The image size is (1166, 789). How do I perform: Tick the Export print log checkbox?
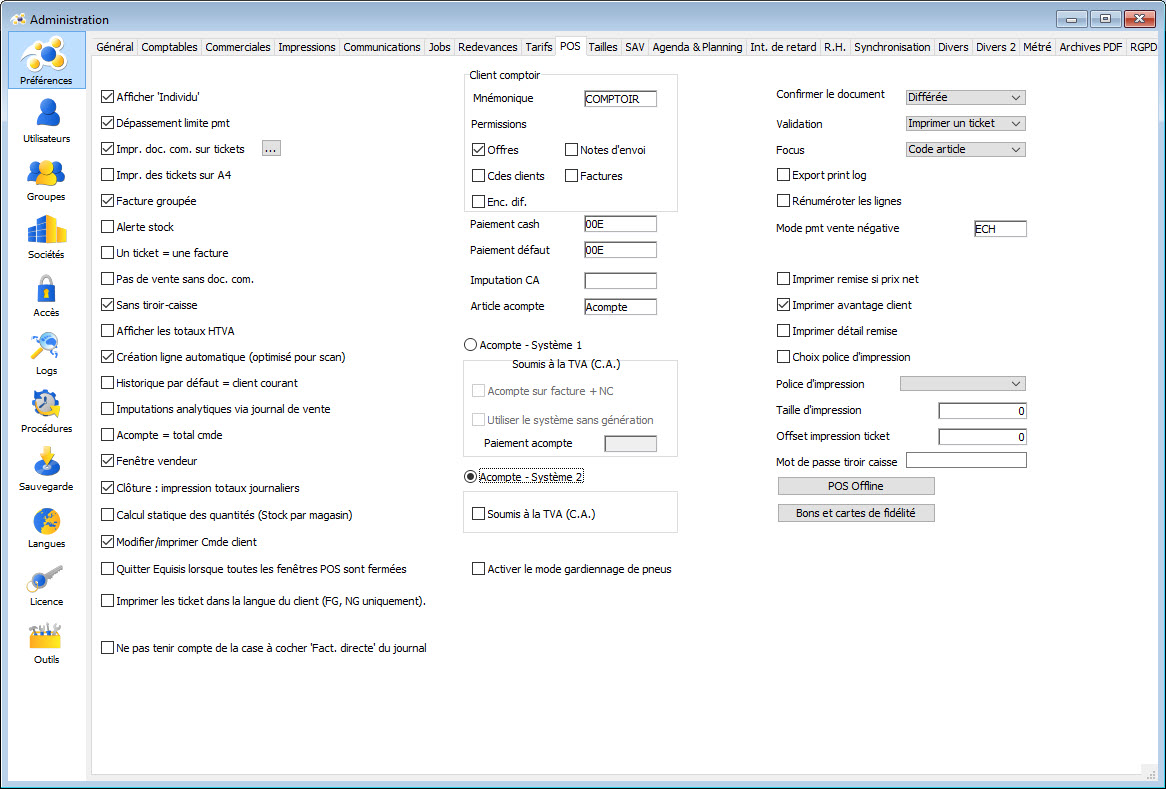click(784, 175)
